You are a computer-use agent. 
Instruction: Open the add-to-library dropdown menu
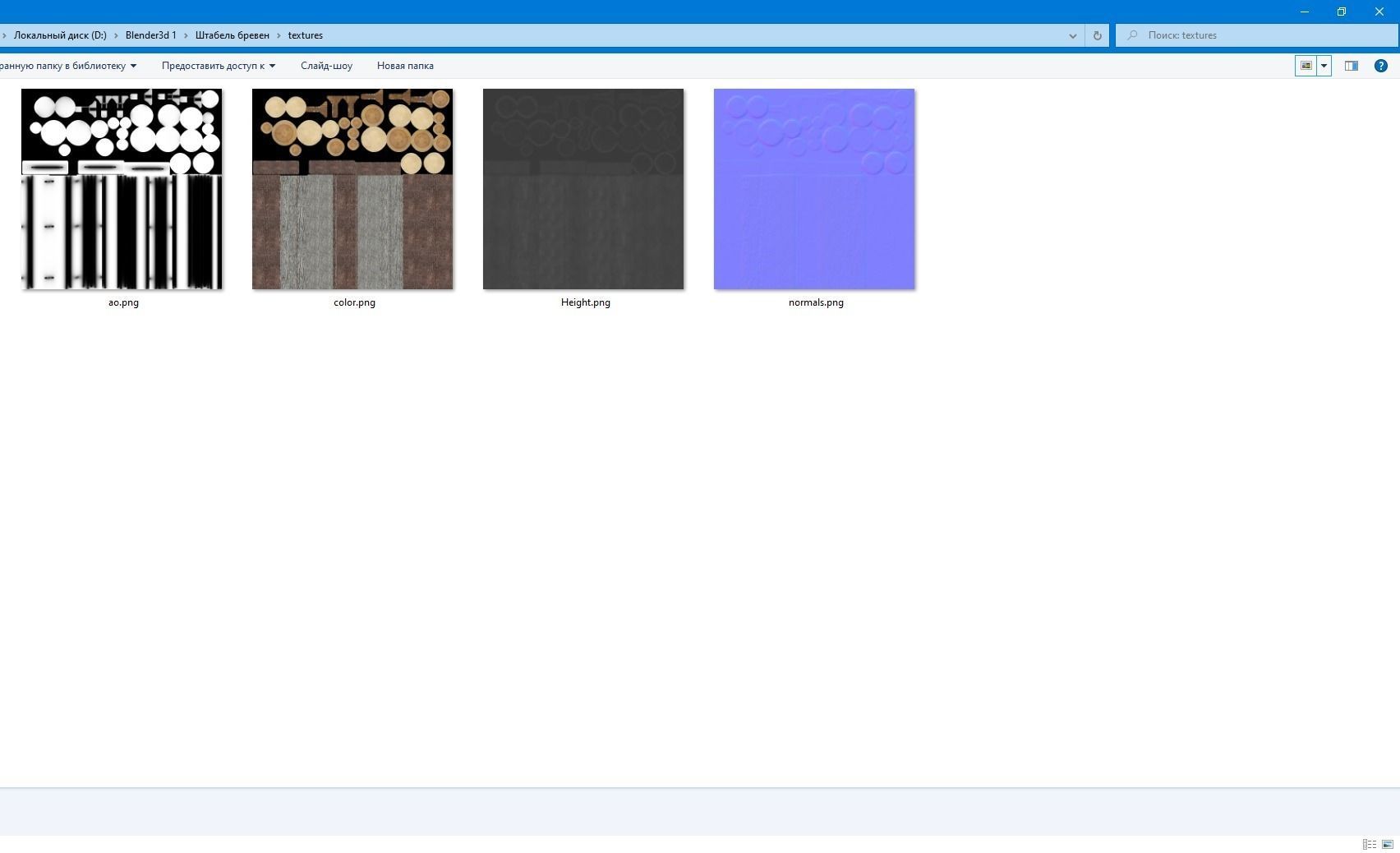(68, 66)
